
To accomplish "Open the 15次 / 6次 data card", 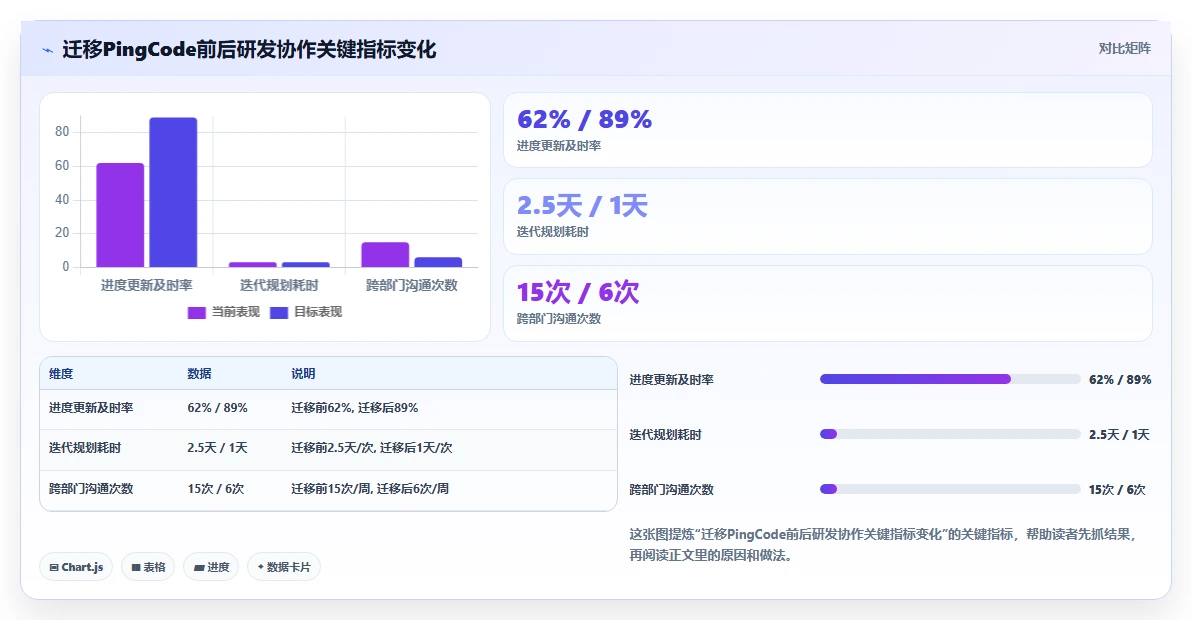I will pyautogui.click(x=828, y=303).
